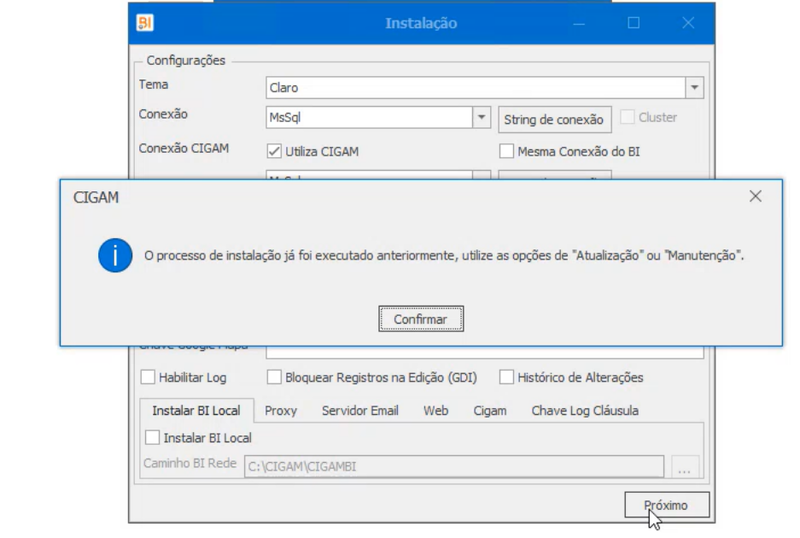The width and height of the screenshot is (800, 538).
Task: Maximize the Instalação window
Action: click(x=634, y=23)
